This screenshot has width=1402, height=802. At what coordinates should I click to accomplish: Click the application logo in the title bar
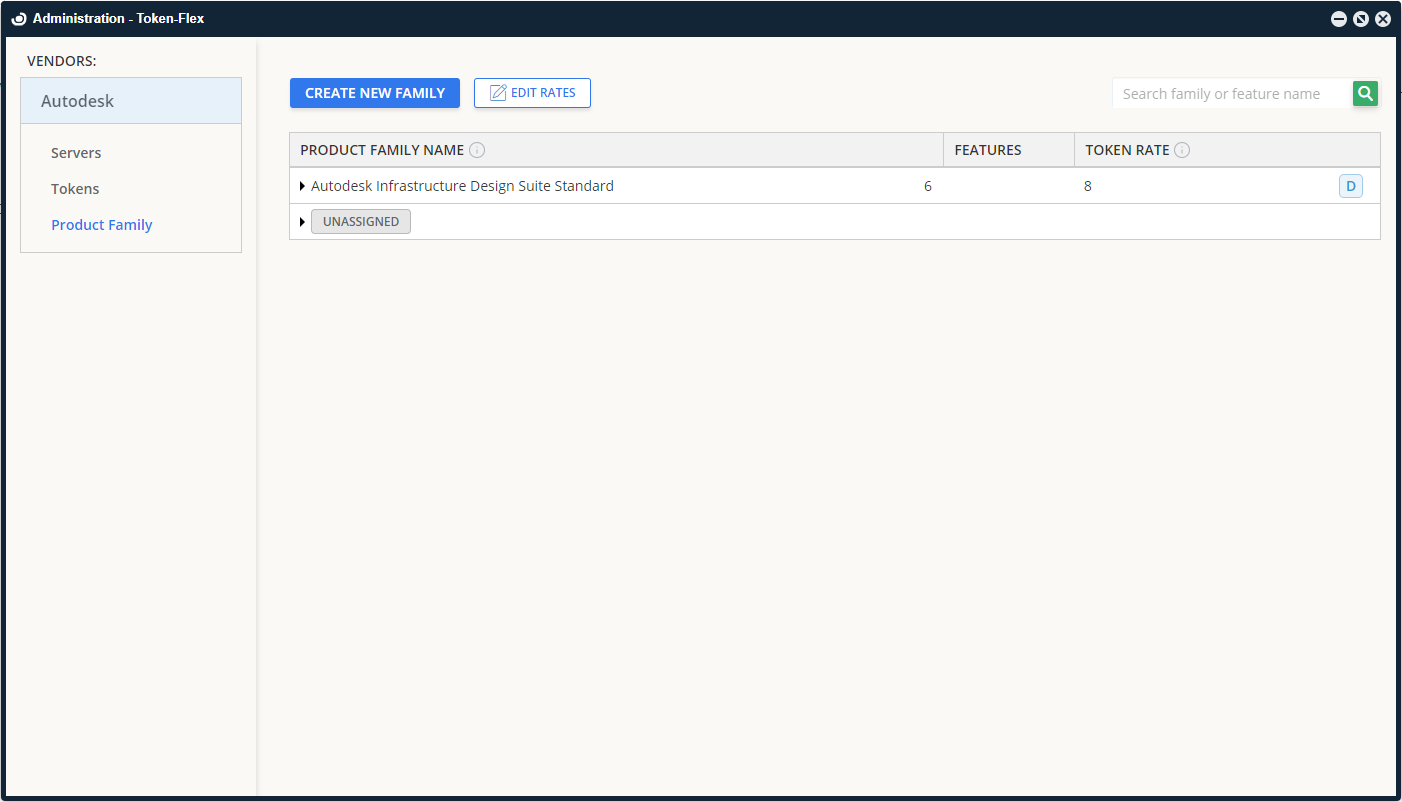tap(17, 17)
